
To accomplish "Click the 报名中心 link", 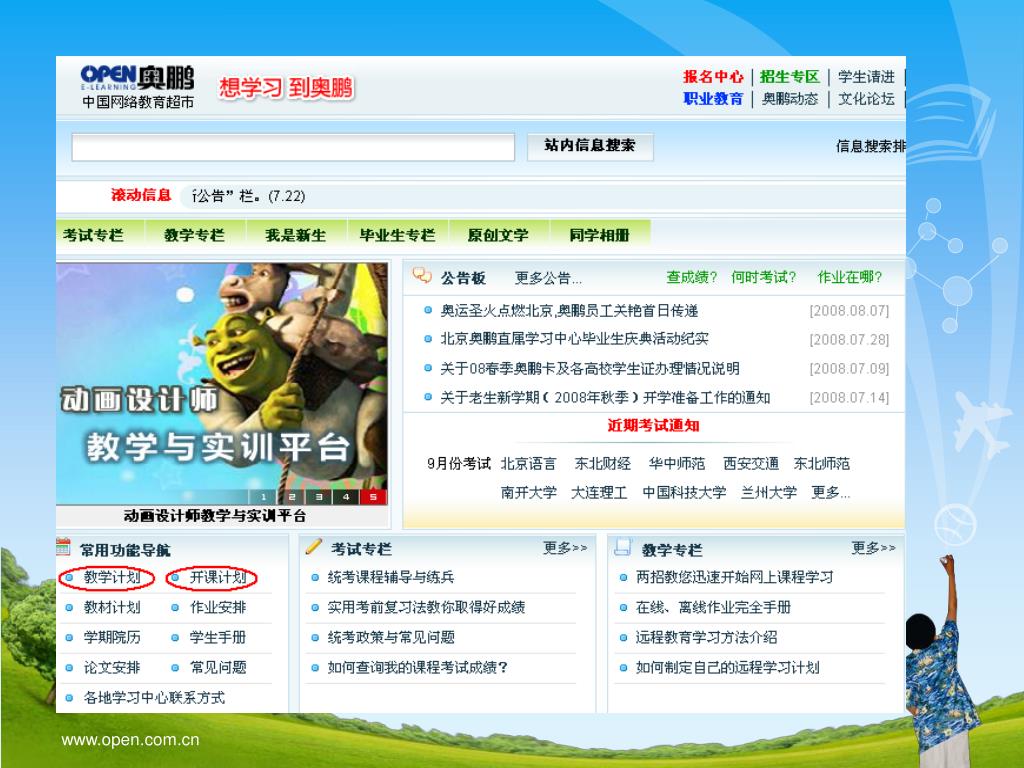I will tap(713, 77).
